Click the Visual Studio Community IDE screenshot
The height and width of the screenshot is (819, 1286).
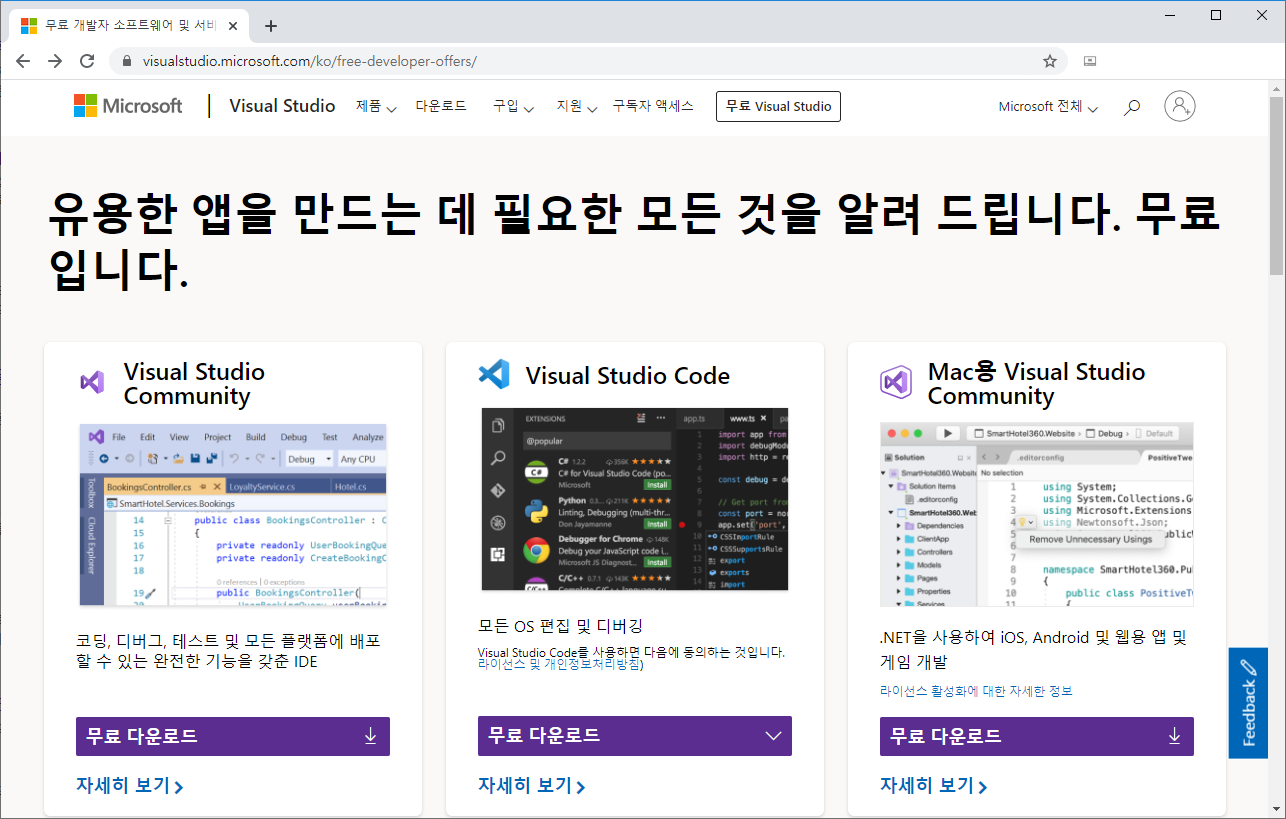click(x=233, y=514)
